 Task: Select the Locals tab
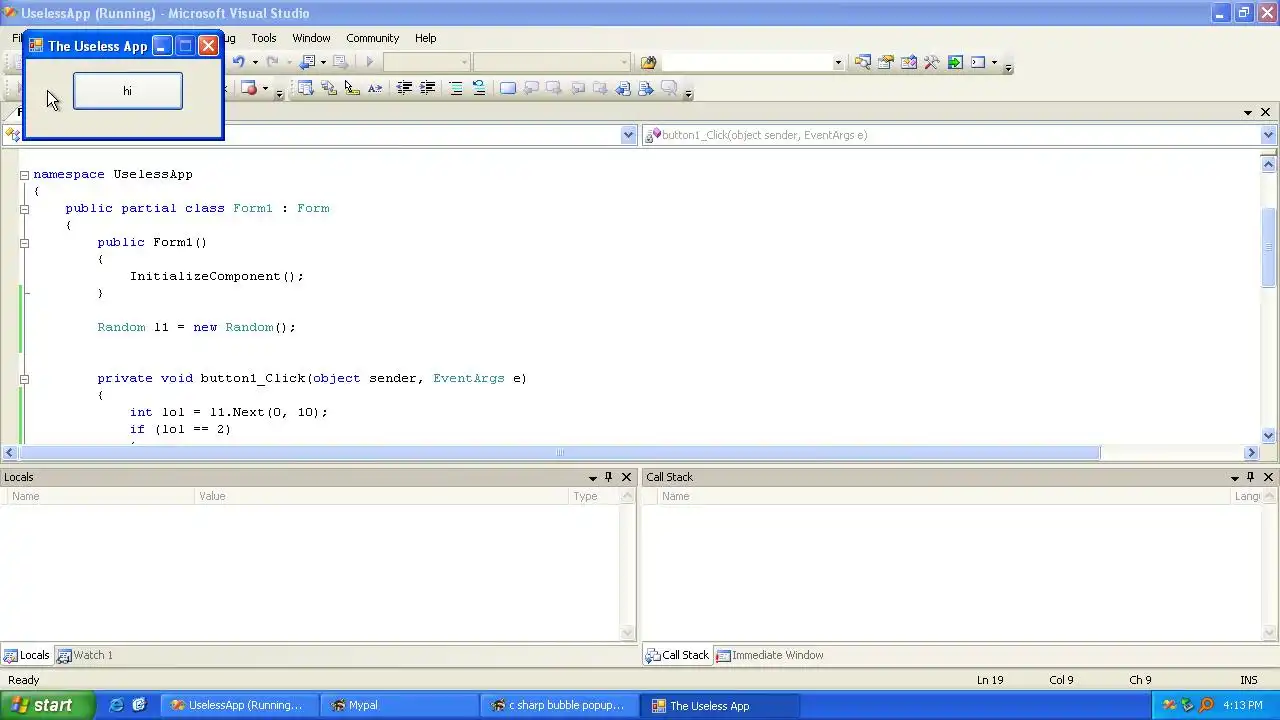[x=26, y=655]
